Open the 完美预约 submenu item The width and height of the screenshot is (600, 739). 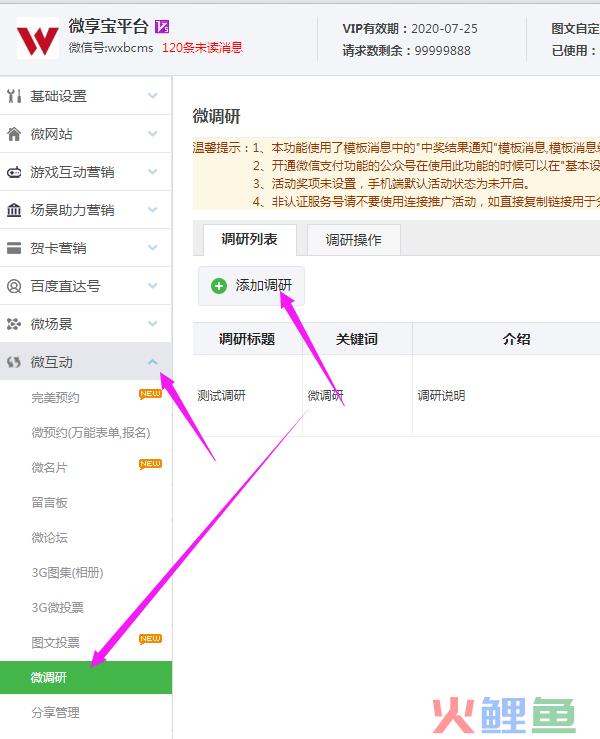56,398
